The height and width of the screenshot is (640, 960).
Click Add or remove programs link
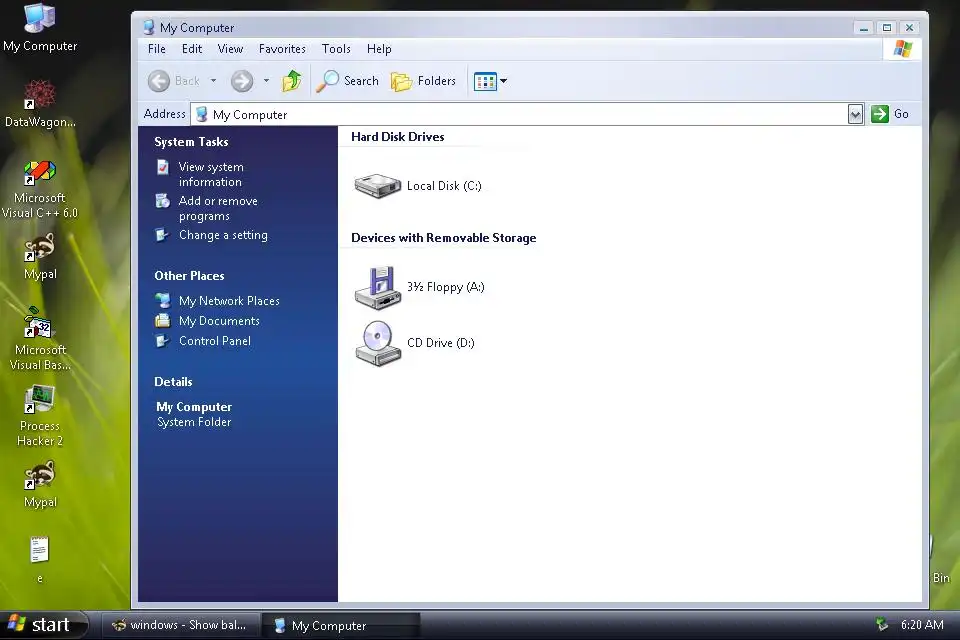[218, 208]
